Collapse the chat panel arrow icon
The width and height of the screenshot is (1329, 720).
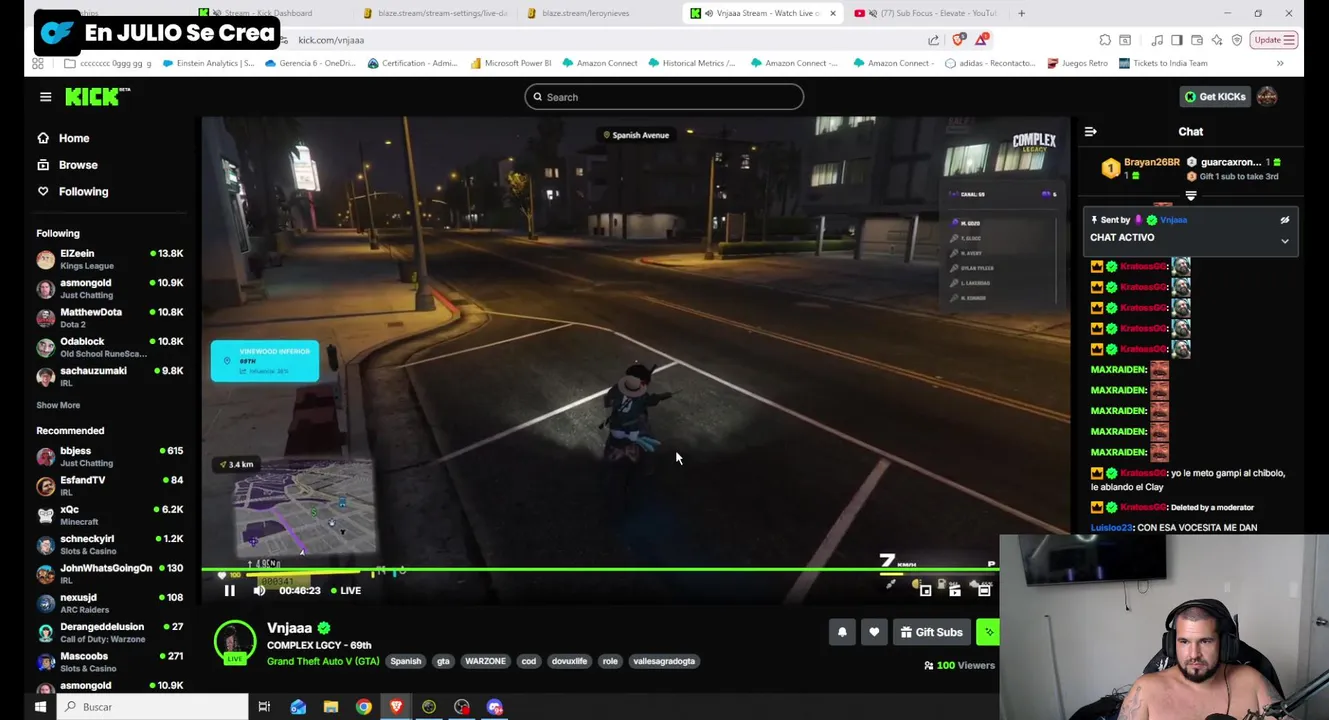(x=1091, y=132)
